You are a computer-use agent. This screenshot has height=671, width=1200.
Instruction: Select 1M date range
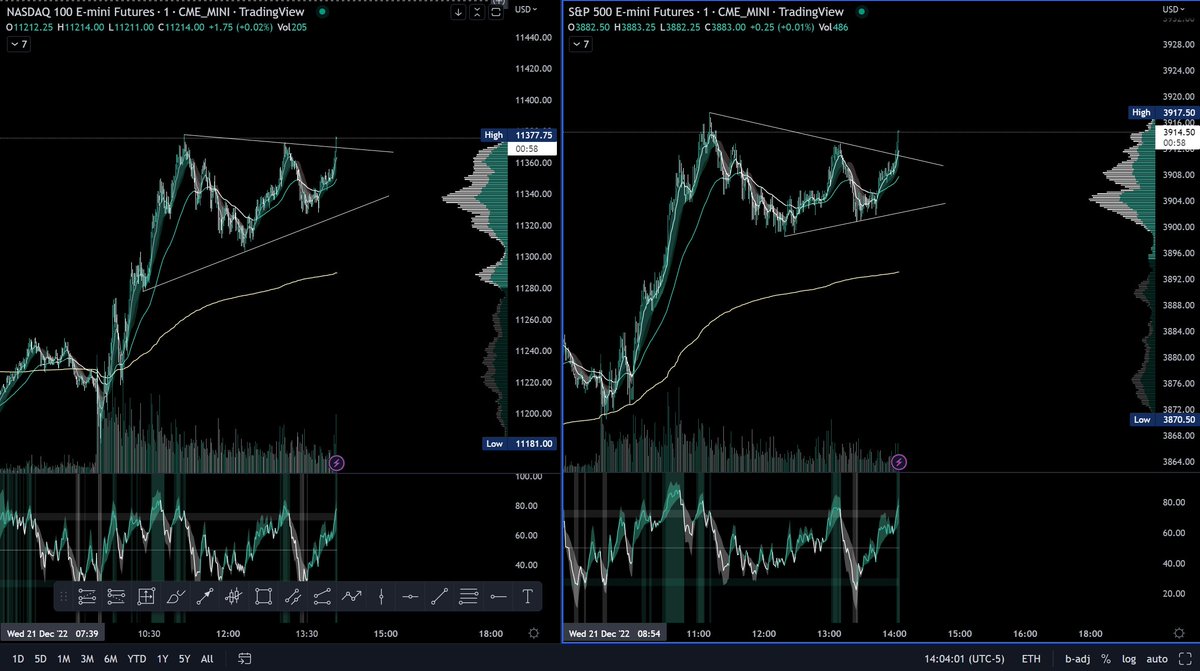pyautogui.click(x=63, y=659)
